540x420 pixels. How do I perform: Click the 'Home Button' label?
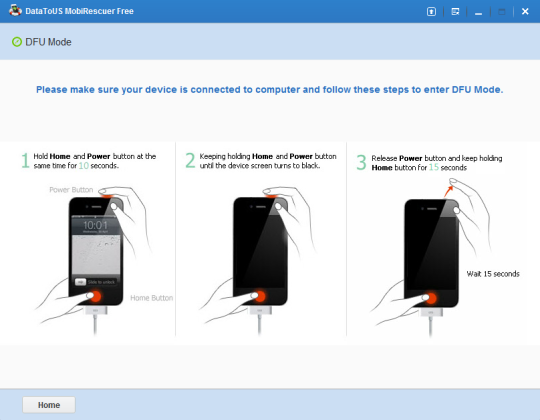[152, 298]
